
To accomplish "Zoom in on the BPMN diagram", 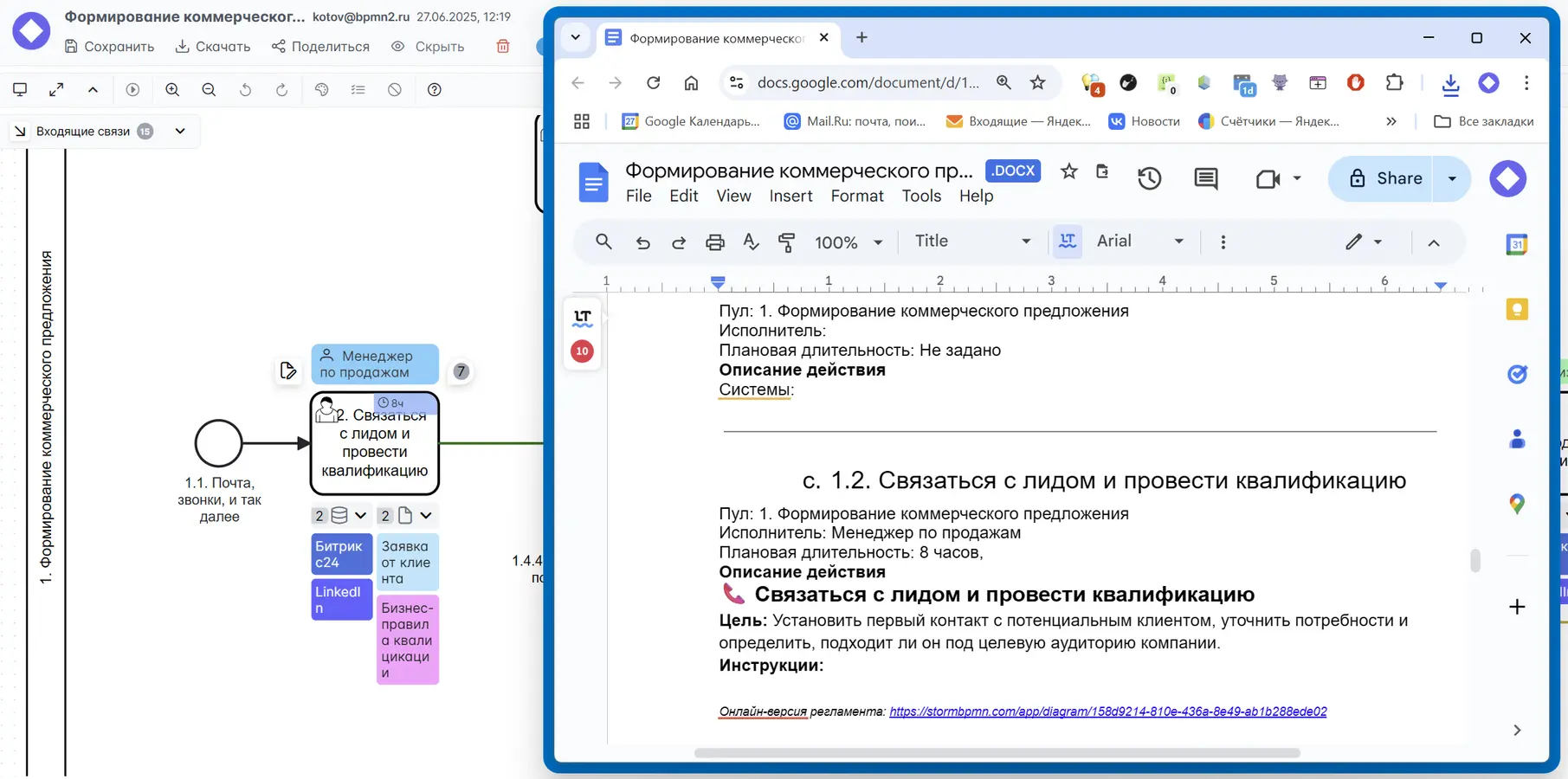I will pos(172,89).
